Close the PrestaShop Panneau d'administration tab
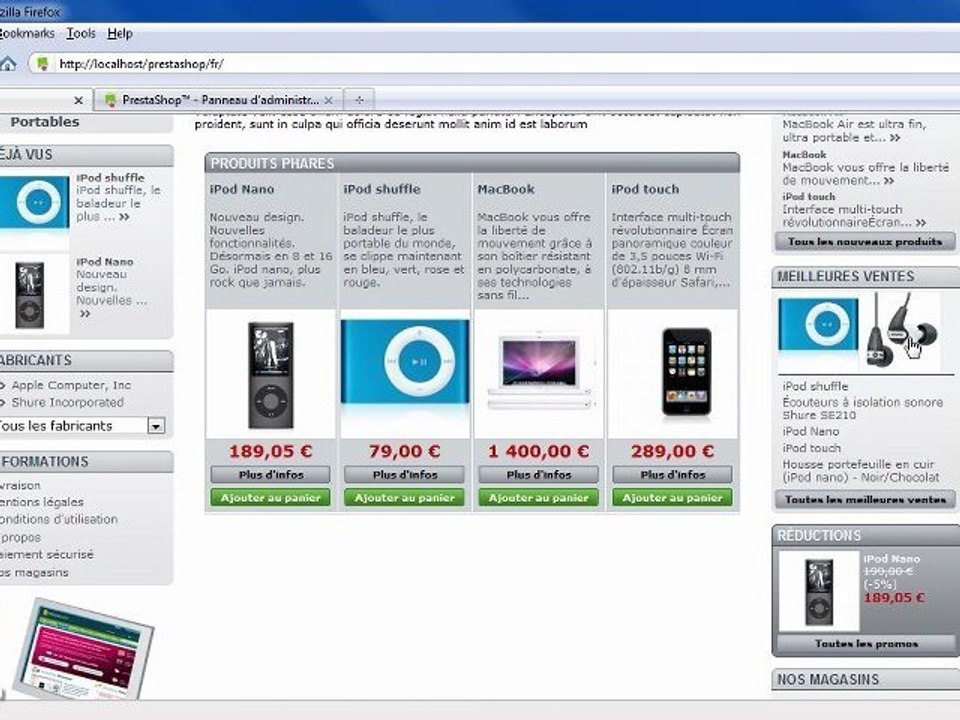 (329, 100)
